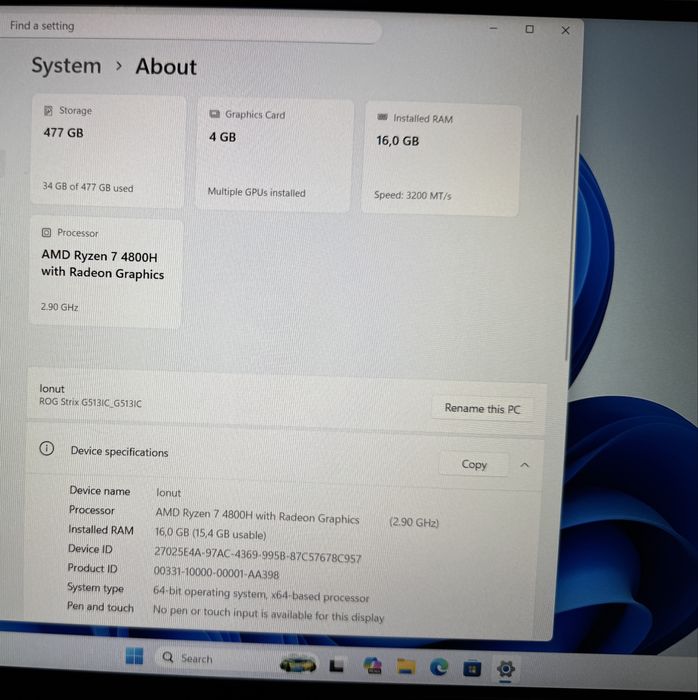Click the yellow car widget icon on taskbar
This screenshot has width=698, height=700.
coord(298,664)
